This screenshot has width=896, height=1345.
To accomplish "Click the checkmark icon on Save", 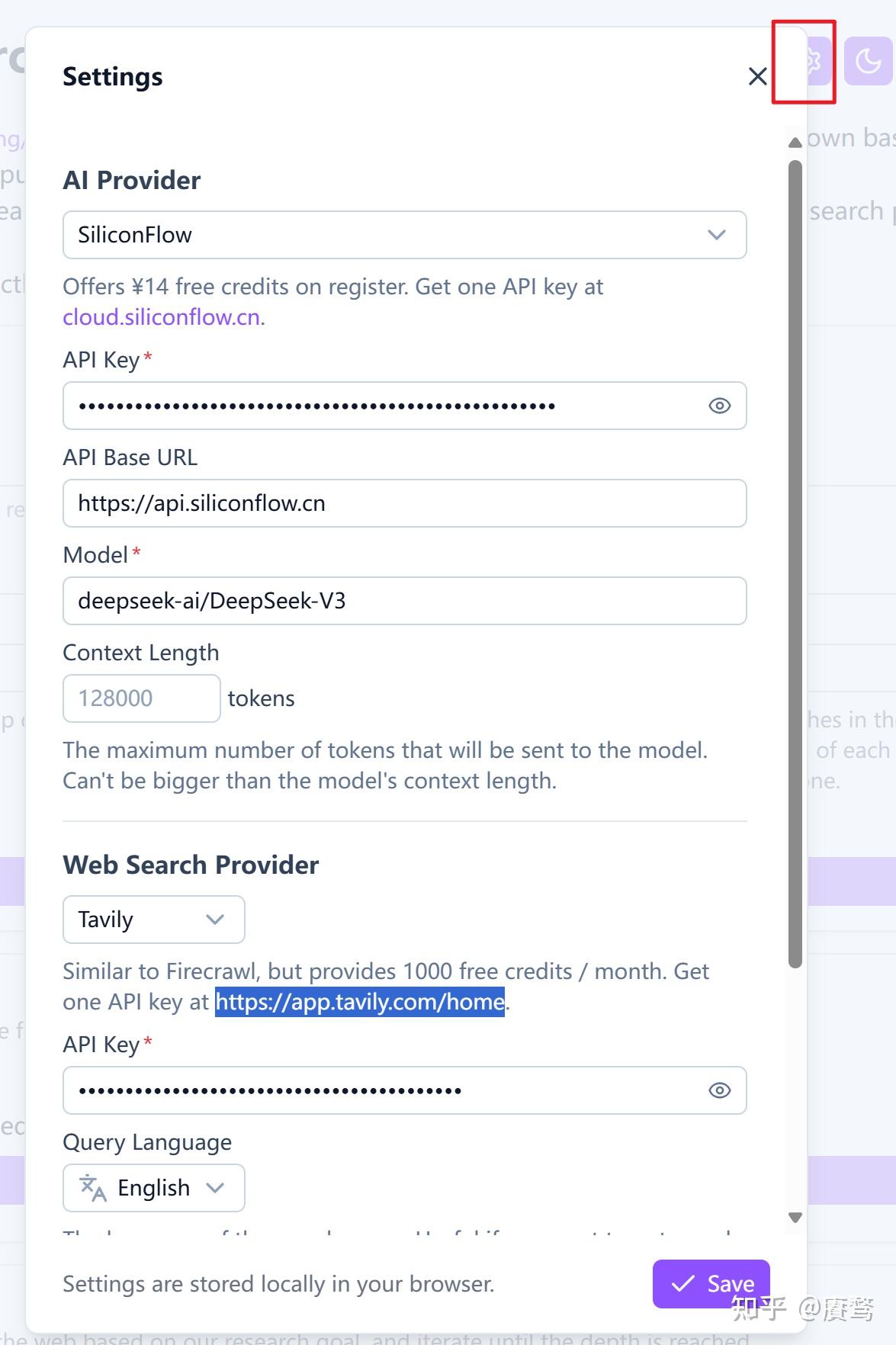I will [682, 1283].
